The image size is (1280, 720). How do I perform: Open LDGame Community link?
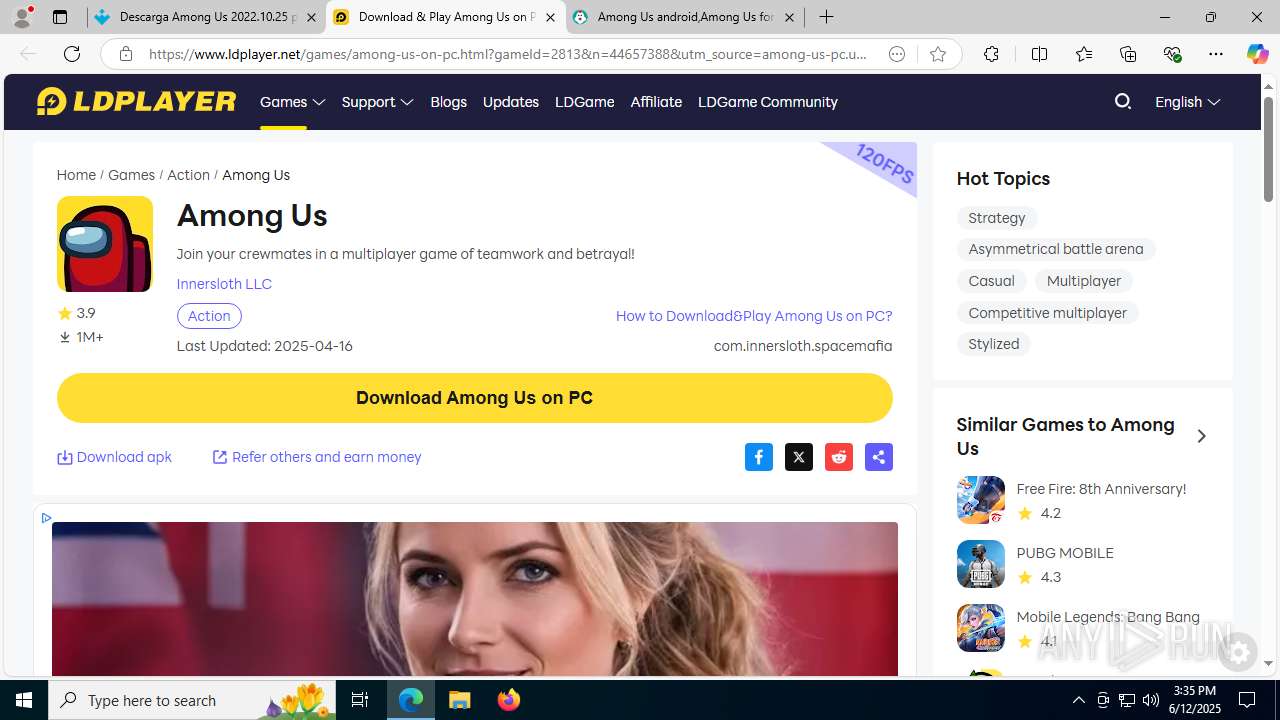(x=768, y=102)
